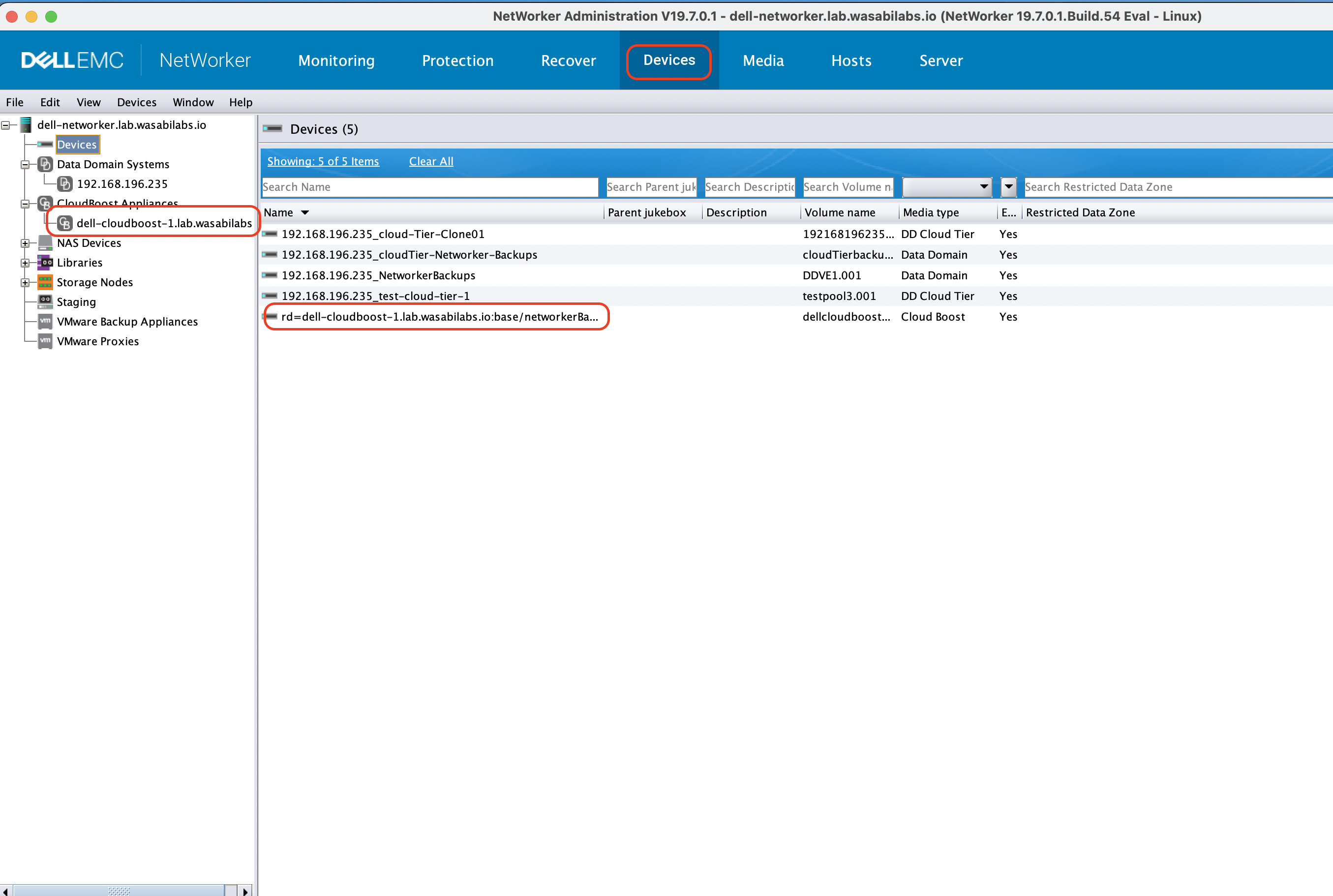Select the 192.168.196.235_NetworkerBackups device row

796,275
